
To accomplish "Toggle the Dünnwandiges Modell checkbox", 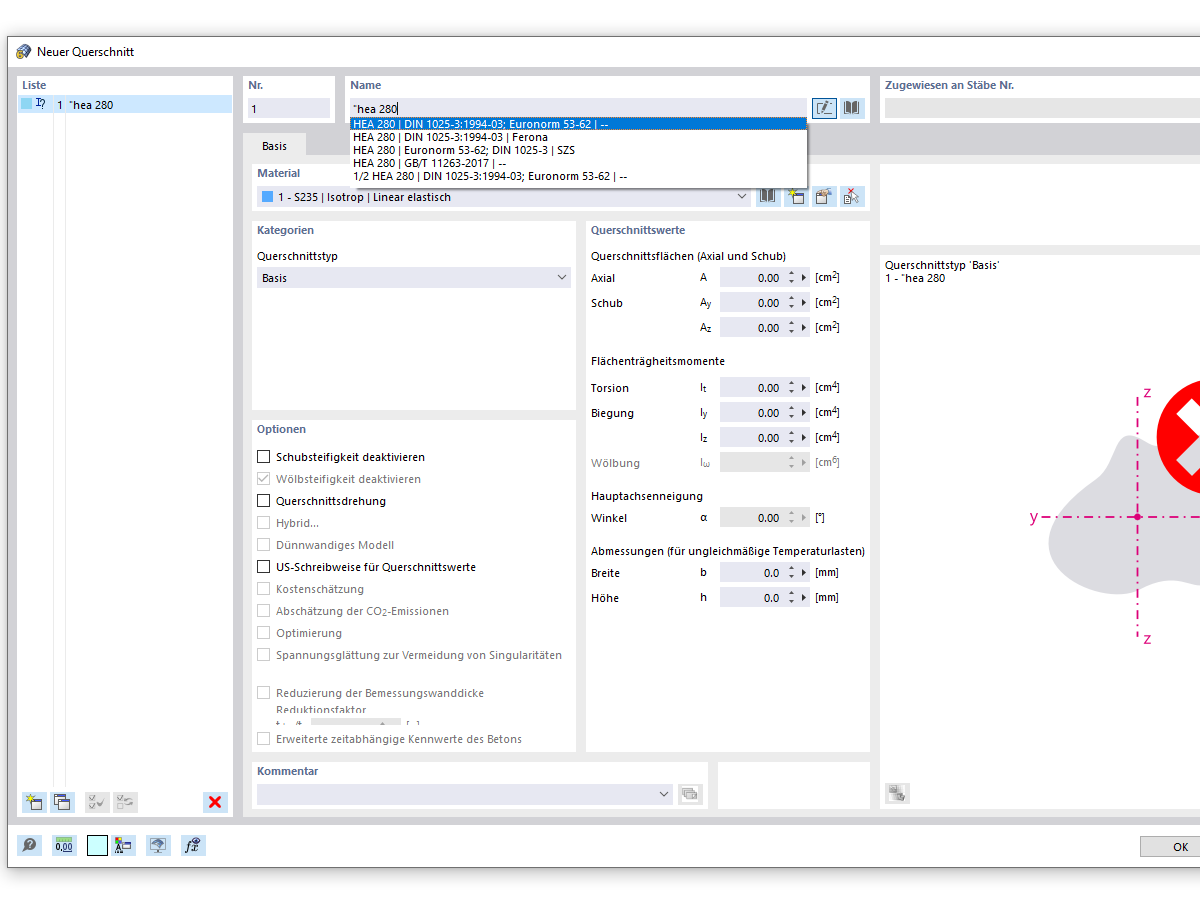I will (264, 545).
